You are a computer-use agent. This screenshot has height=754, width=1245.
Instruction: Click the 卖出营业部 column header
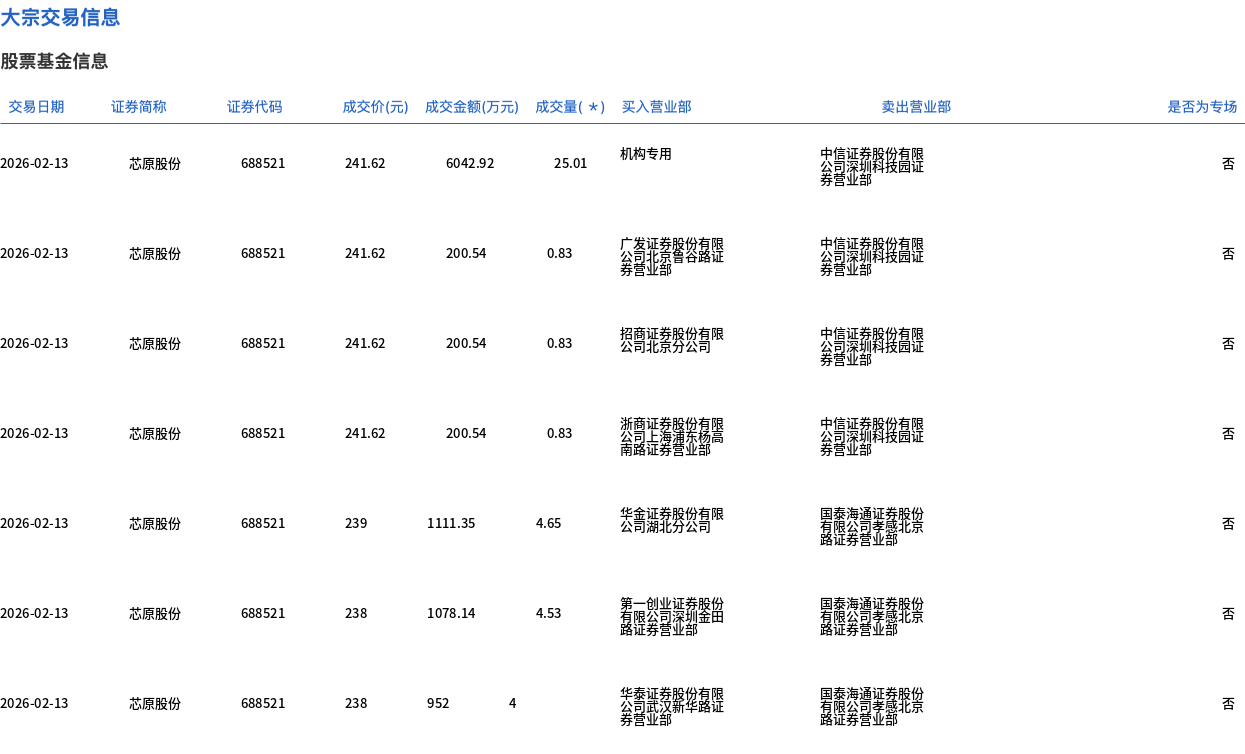916,107
